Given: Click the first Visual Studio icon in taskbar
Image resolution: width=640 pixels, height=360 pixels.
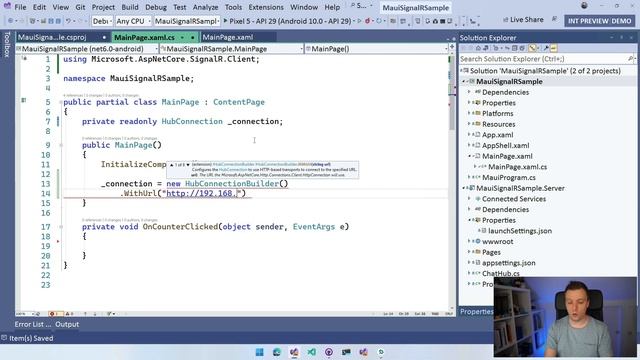Looking at the screenshot, I should [294, 352].
